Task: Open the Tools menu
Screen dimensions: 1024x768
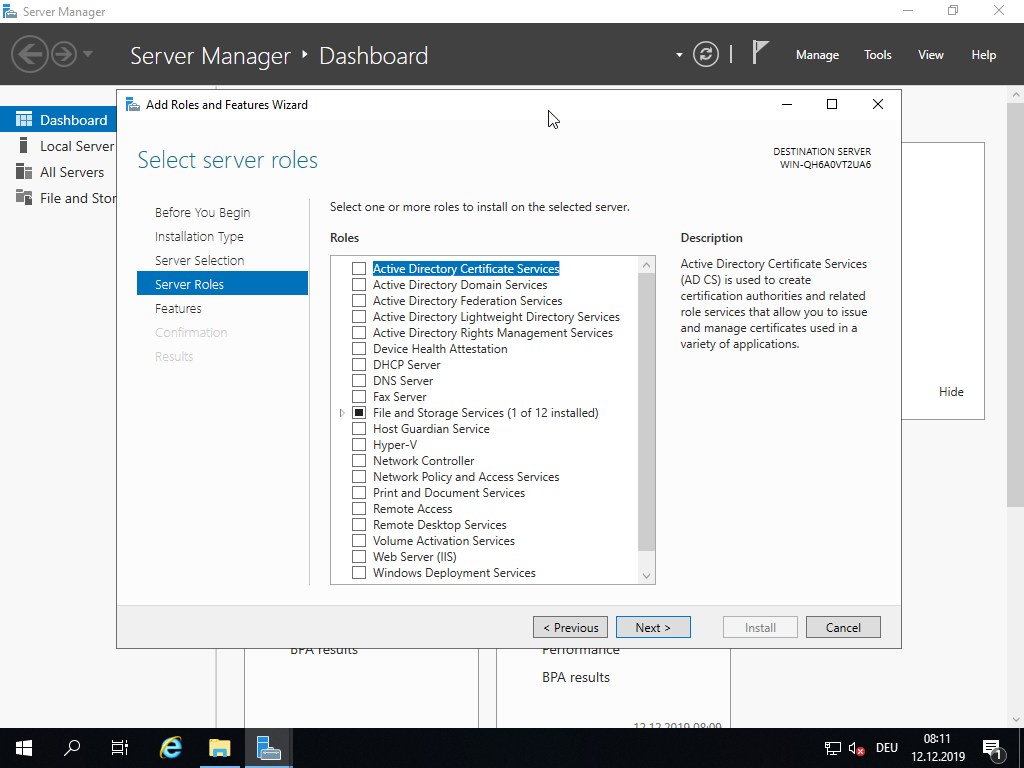Action: tap(877, 55)
